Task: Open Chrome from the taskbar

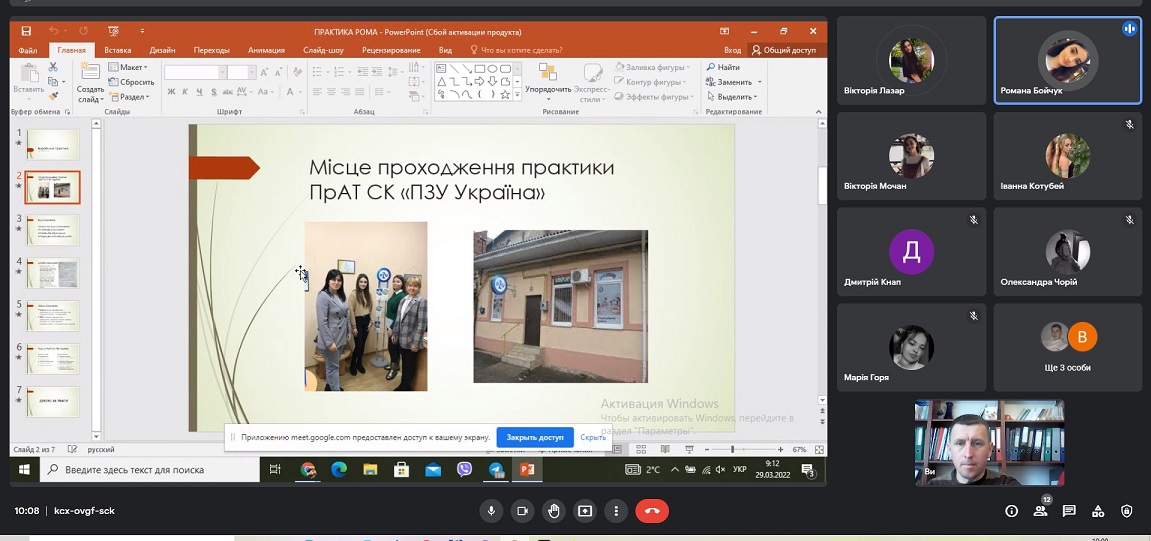Action: click(x=308, y=470)
